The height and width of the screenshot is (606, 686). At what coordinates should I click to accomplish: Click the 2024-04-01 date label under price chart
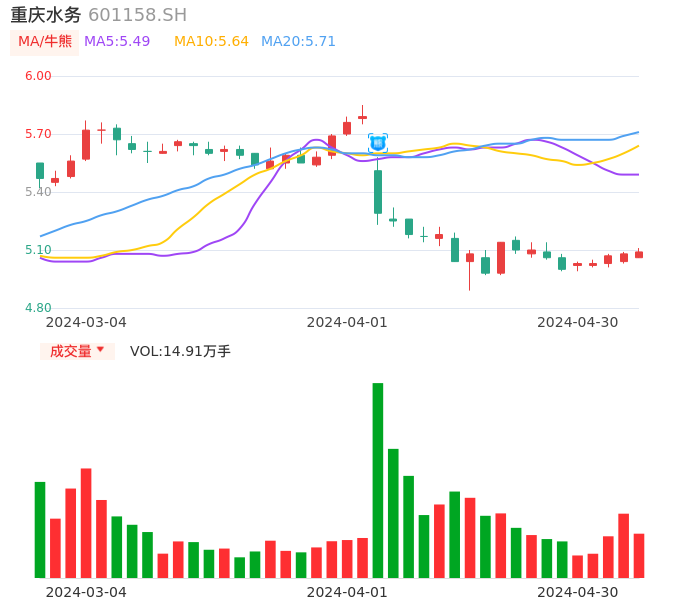(347, 322)
